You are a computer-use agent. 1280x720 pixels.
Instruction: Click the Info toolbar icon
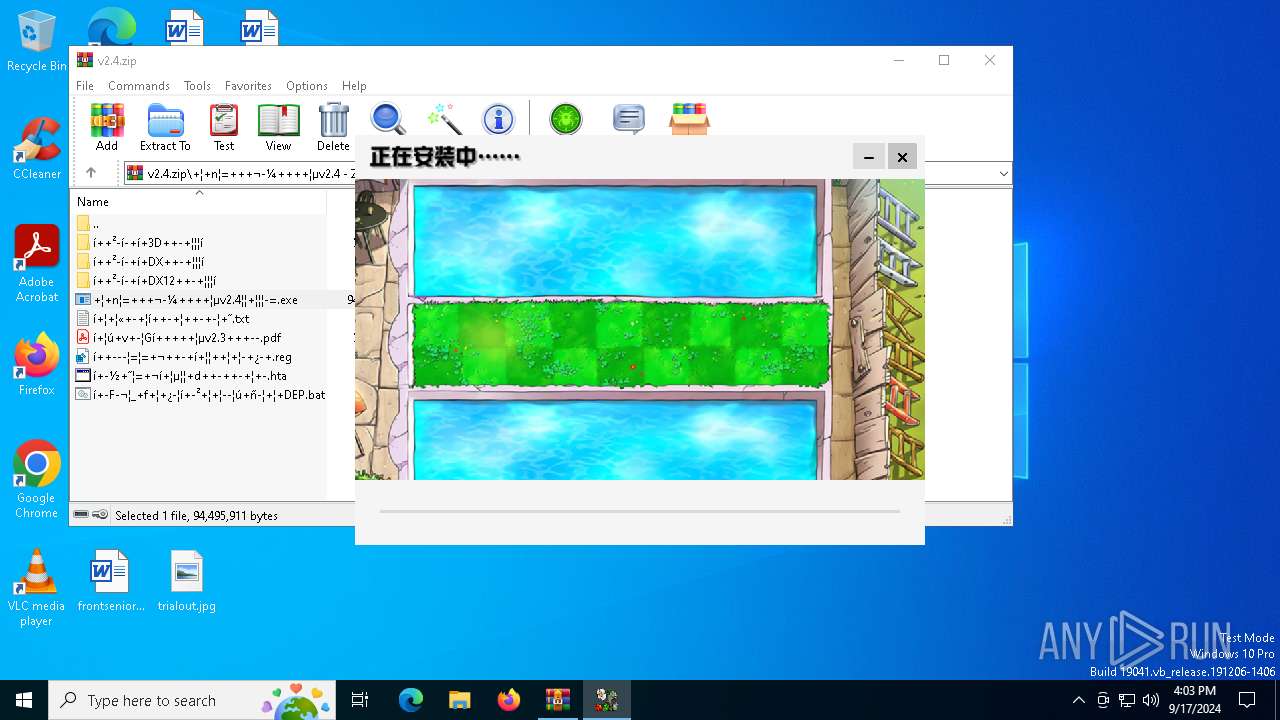[x=498, y=119]
